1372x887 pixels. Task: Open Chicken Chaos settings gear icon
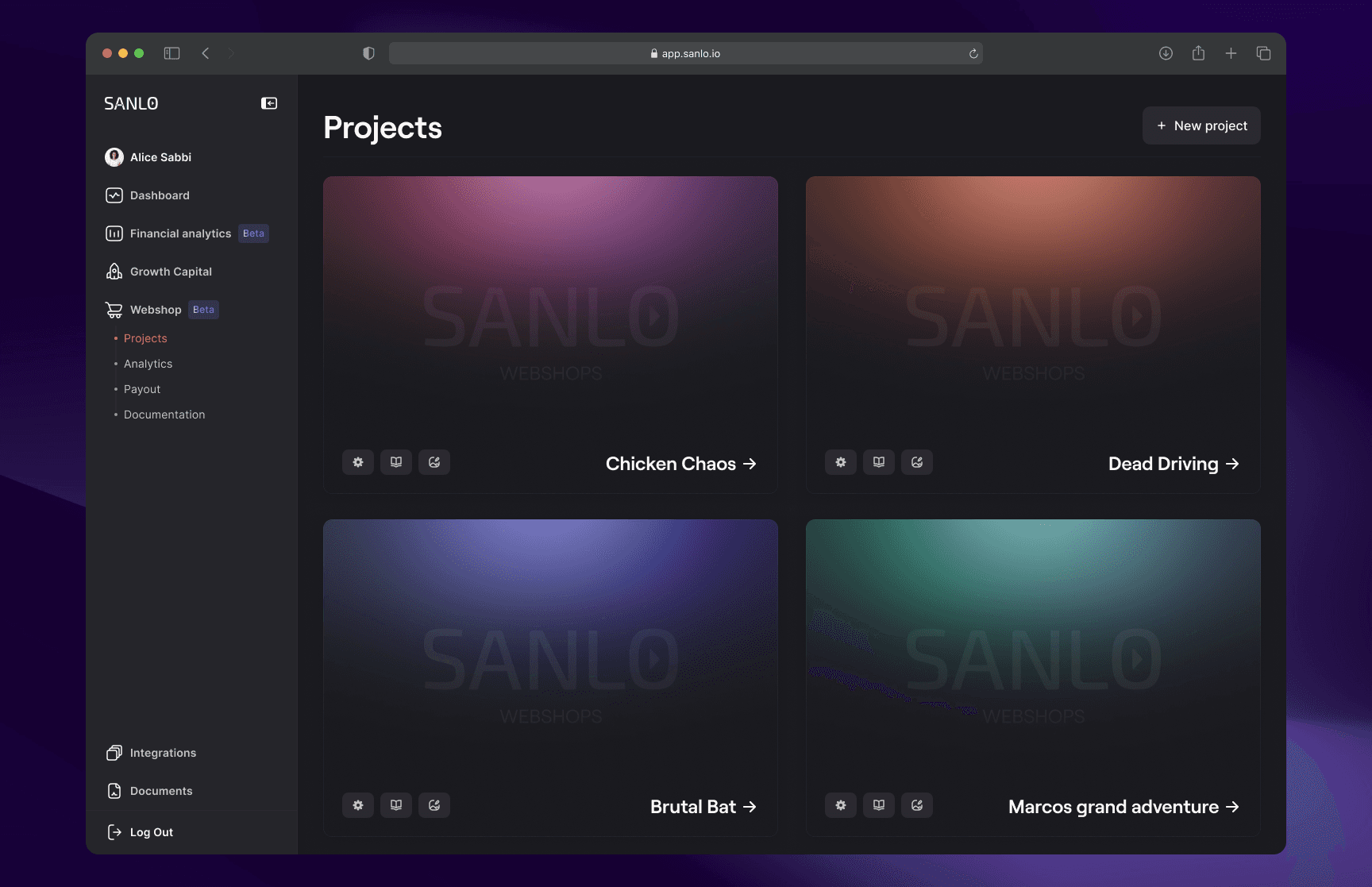[x=358, y=462]
